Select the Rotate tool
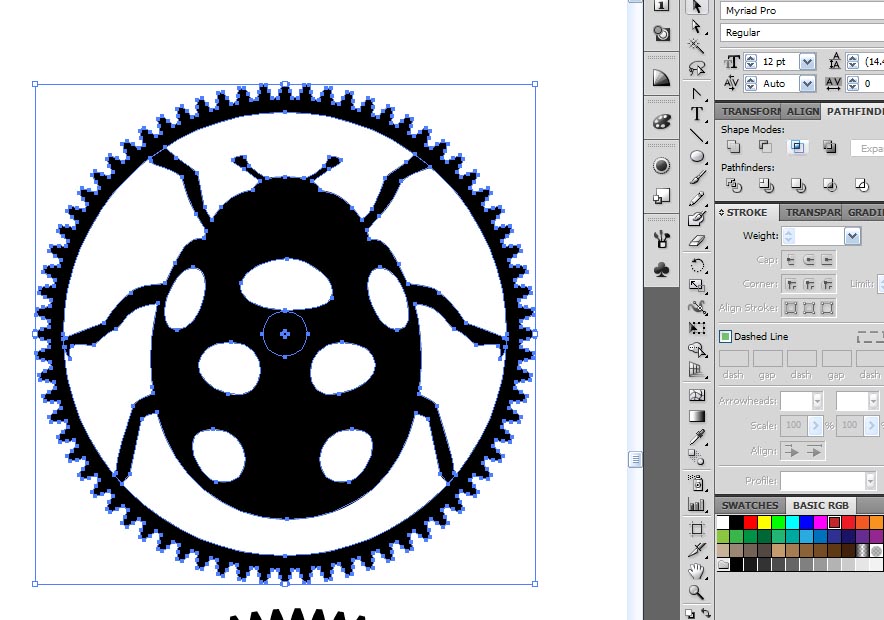This screenshot has width=884, height=620. pyautogui.click(x=697, y=265)
